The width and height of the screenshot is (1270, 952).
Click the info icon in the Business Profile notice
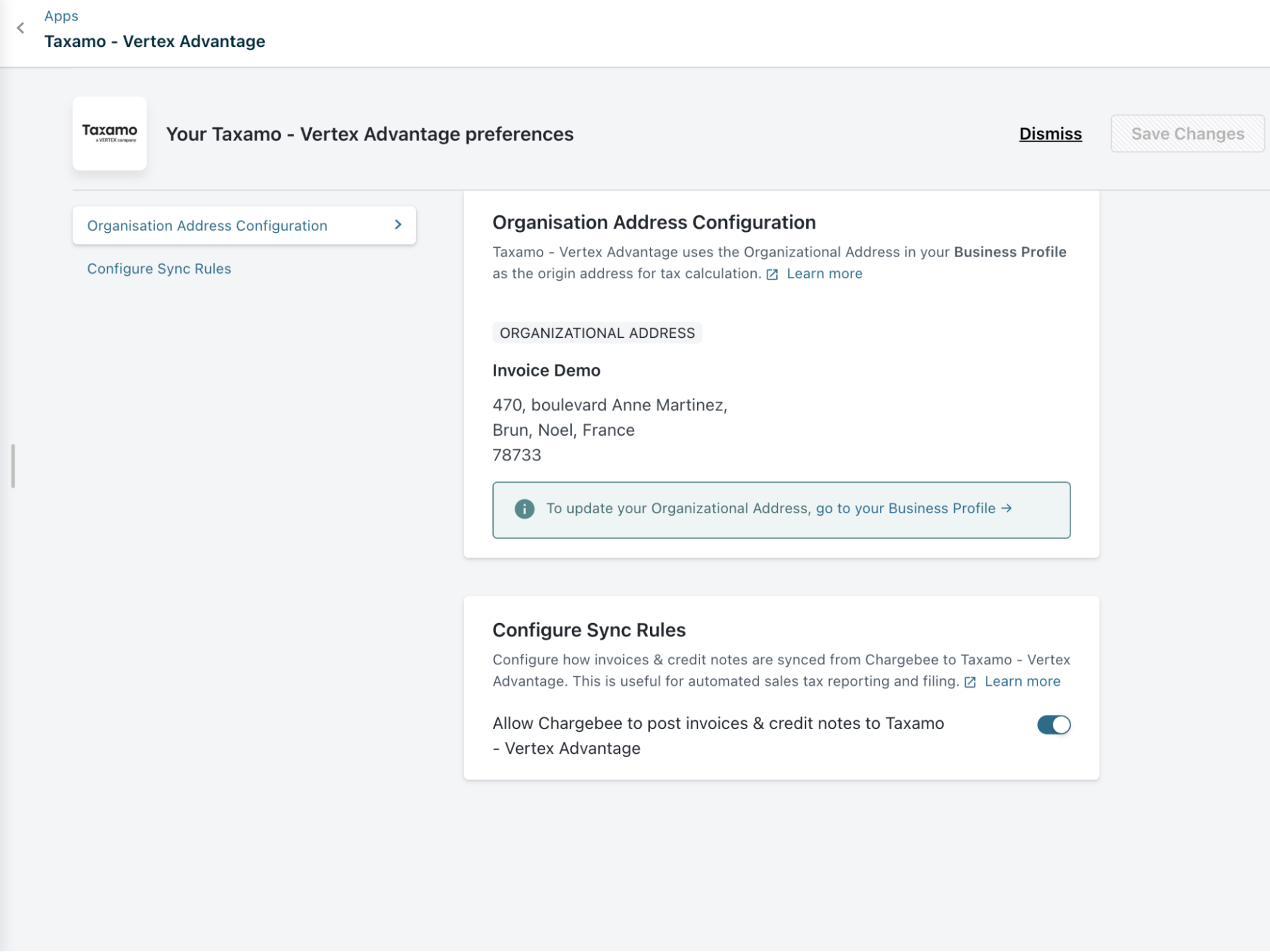(524, 509)
